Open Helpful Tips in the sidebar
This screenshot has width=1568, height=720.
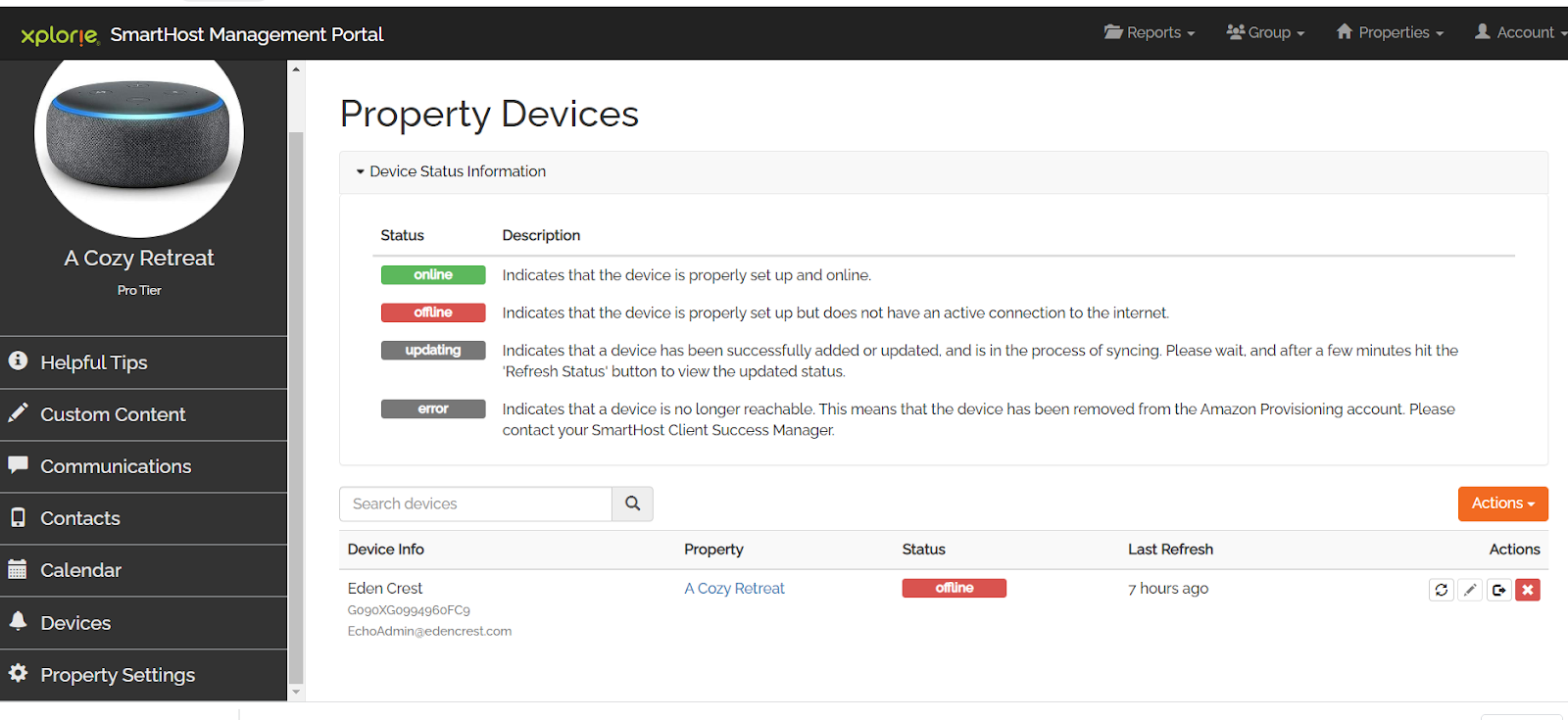click(x=143, y=362)
